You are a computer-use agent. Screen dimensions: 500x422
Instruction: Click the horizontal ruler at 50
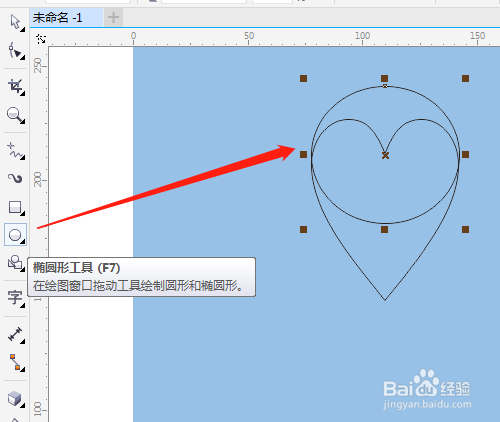249,36
